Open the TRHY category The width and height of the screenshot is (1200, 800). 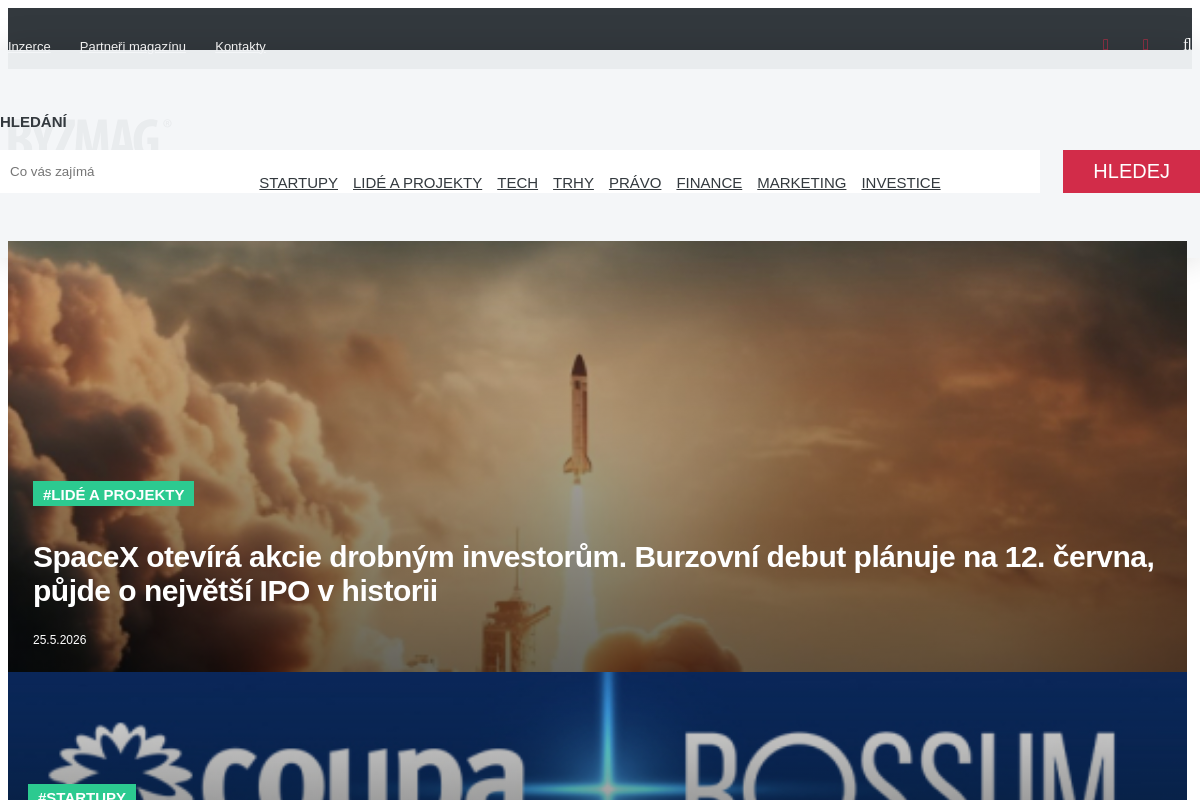pos(573,182)
